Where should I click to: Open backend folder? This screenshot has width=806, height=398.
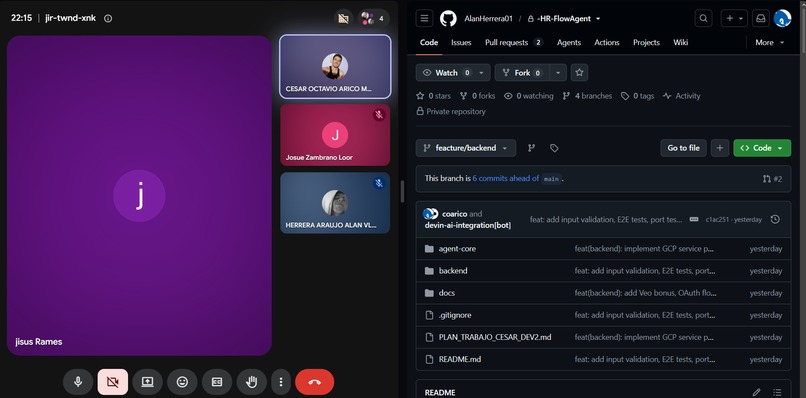pos(453,271)
